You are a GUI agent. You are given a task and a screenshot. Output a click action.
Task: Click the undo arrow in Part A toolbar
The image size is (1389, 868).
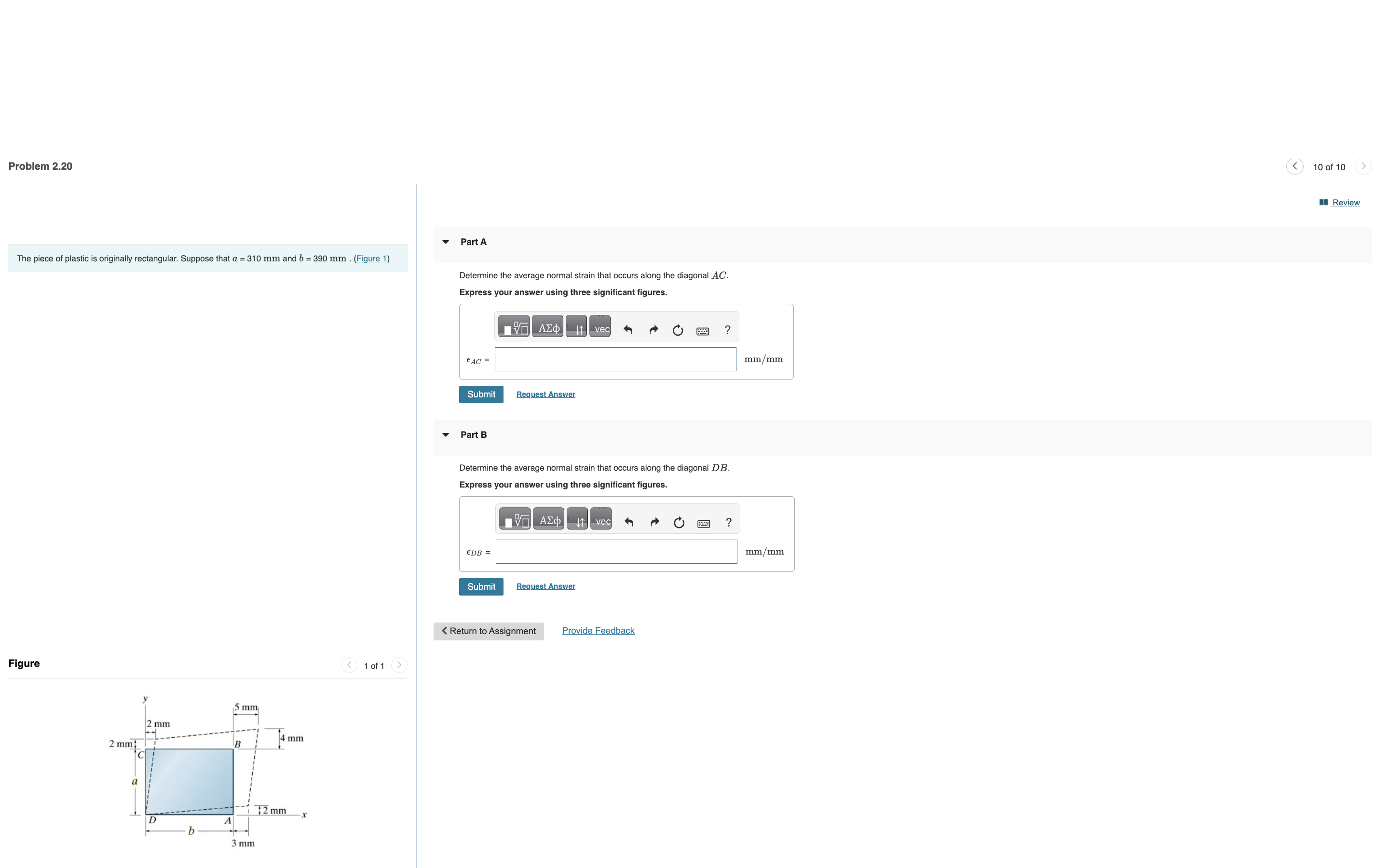tap(628, 329)
